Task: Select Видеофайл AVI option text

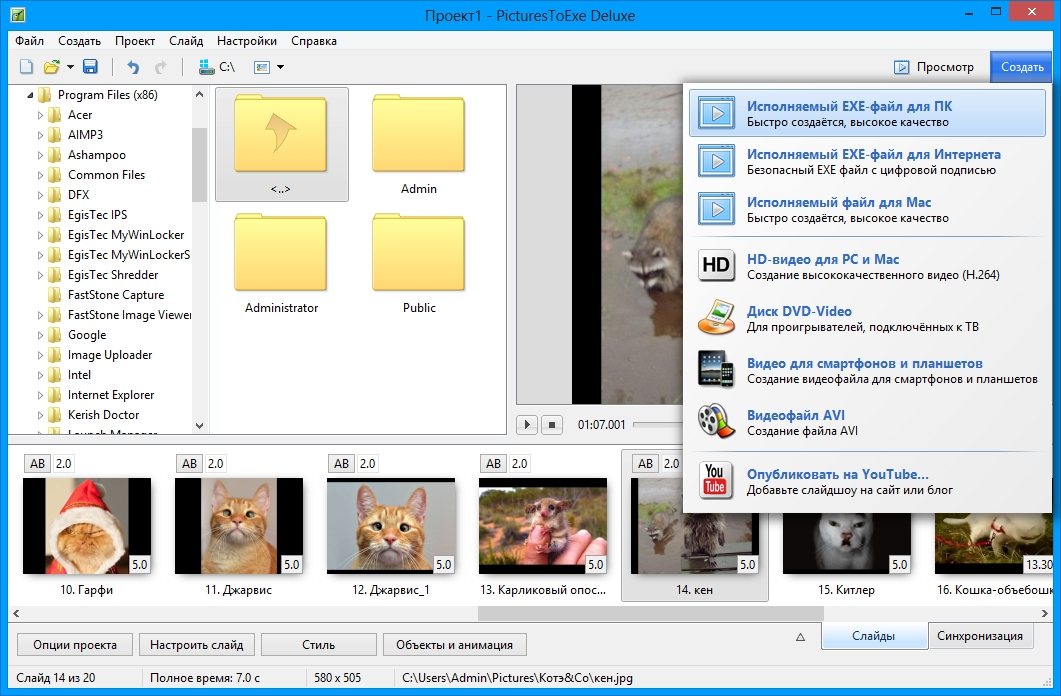Action: click(x=796, y=415)
